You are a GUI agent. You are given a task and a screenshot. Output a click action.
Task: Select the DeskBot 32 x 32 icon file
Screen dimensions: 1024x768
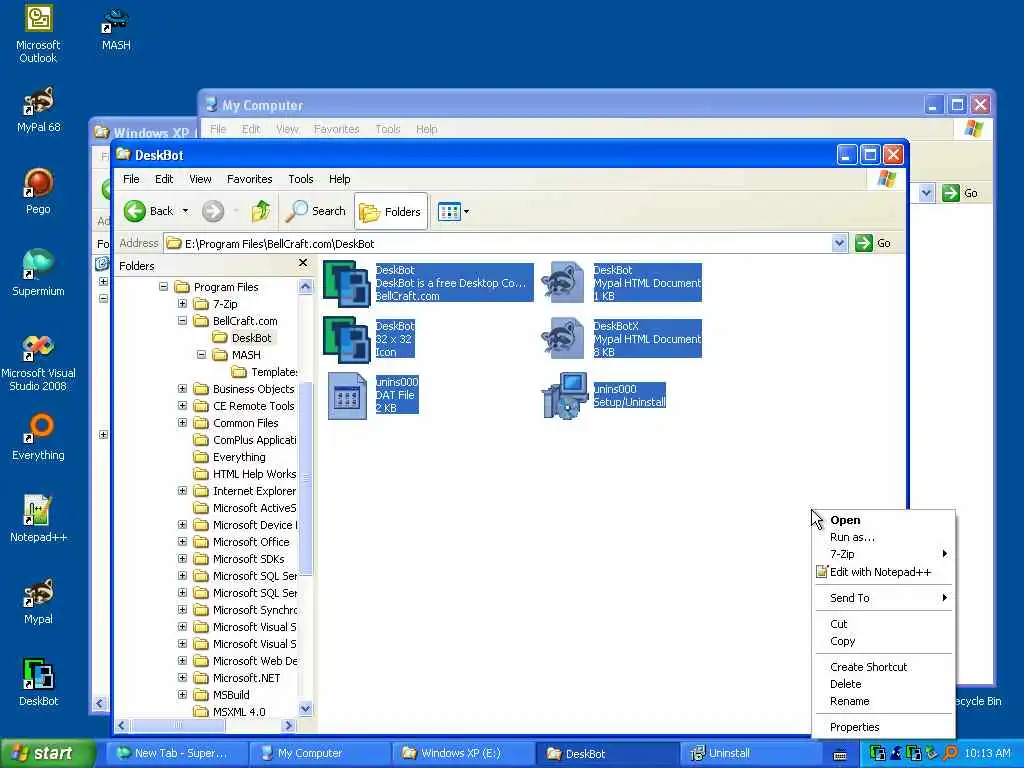347,339
